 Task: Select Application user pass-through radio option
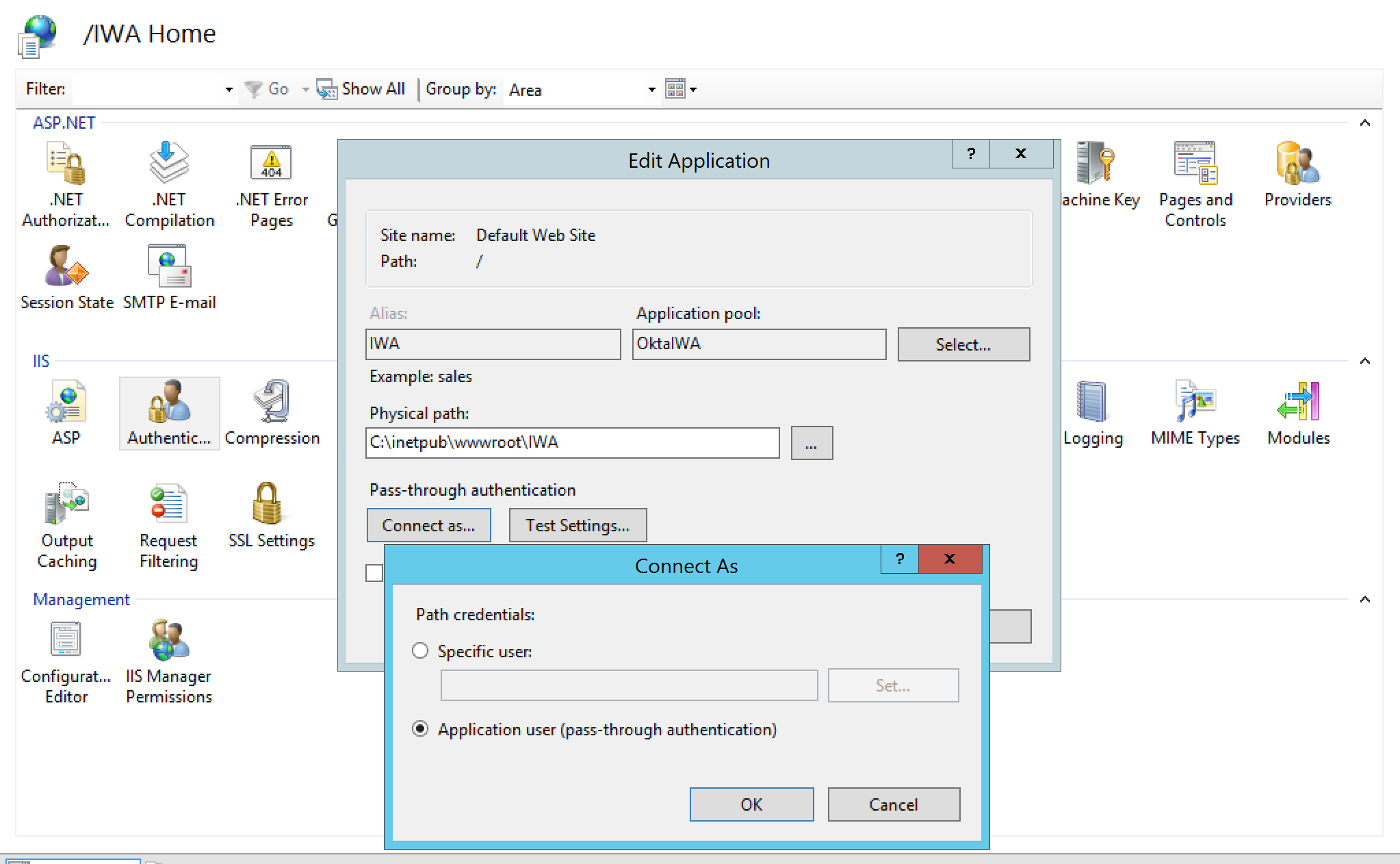coord(420,729)
